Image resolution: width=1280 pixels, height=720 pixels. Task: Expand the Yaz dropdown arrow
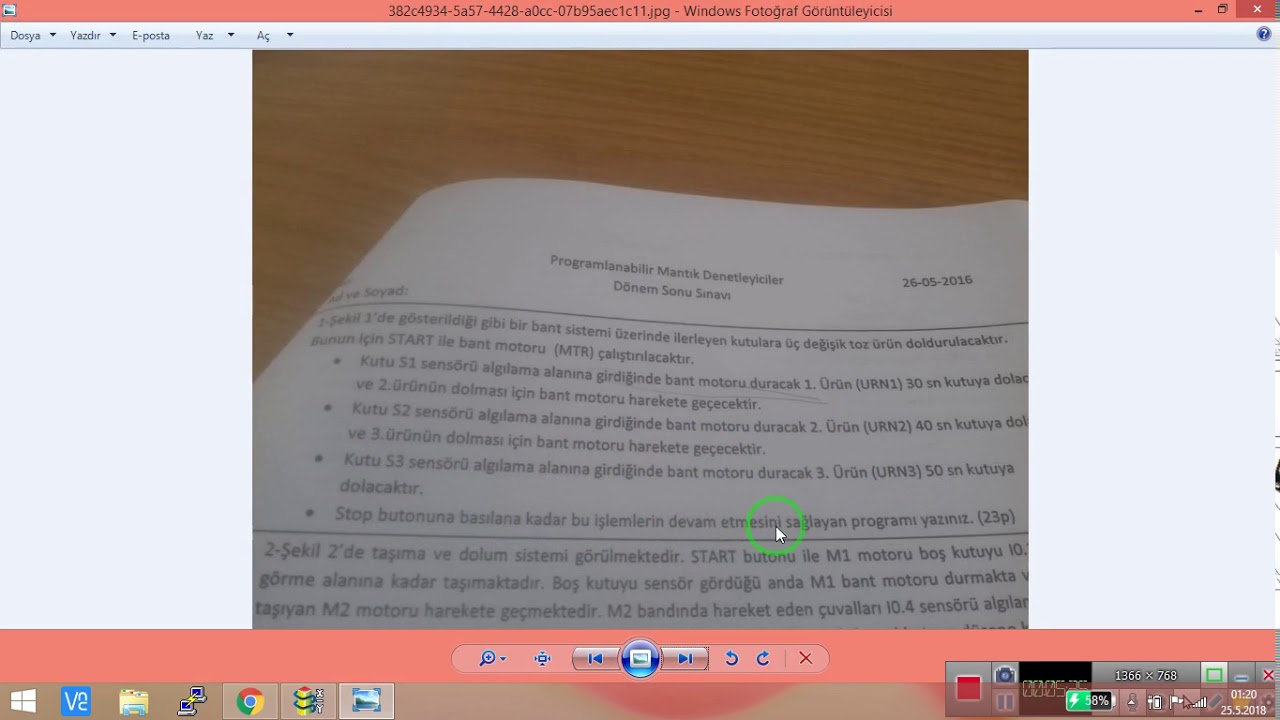231,35
